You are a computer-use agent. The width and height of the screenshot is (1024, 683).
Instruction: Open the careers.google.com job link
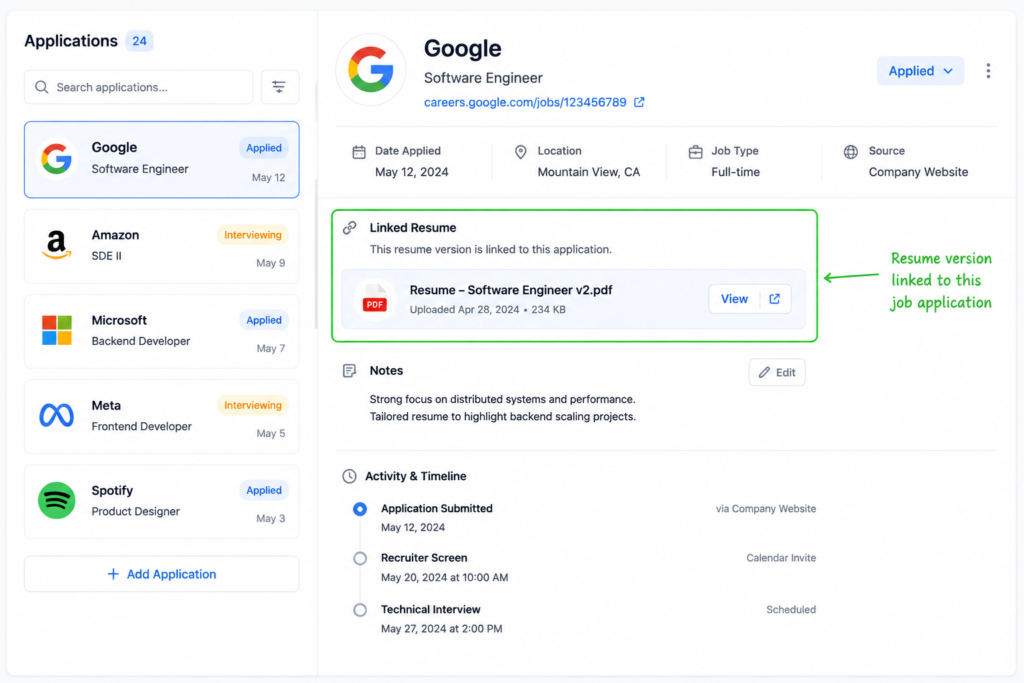point(525,102)
